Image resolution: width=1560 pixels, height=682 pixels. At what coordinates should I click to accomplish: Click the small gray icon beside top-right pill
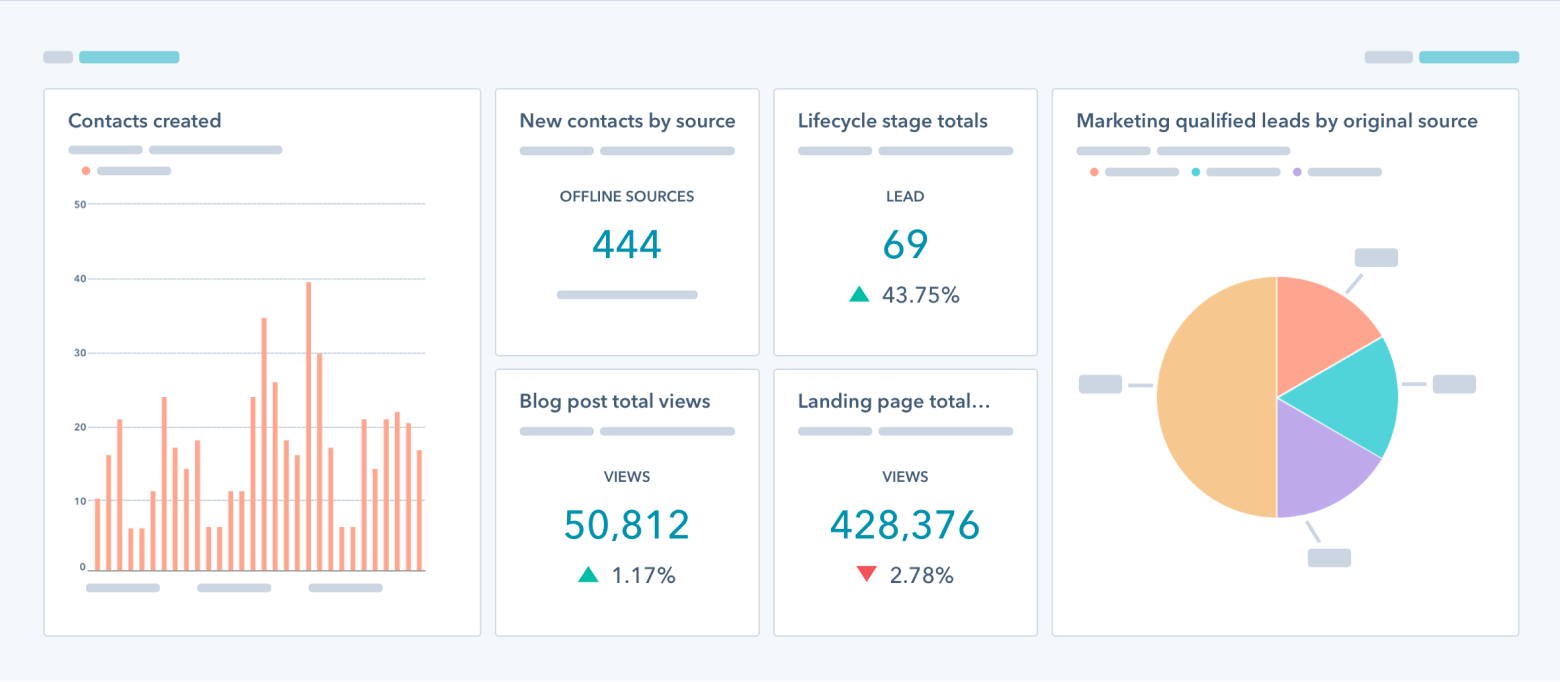pyautogui.click(x=1388, y=57)
